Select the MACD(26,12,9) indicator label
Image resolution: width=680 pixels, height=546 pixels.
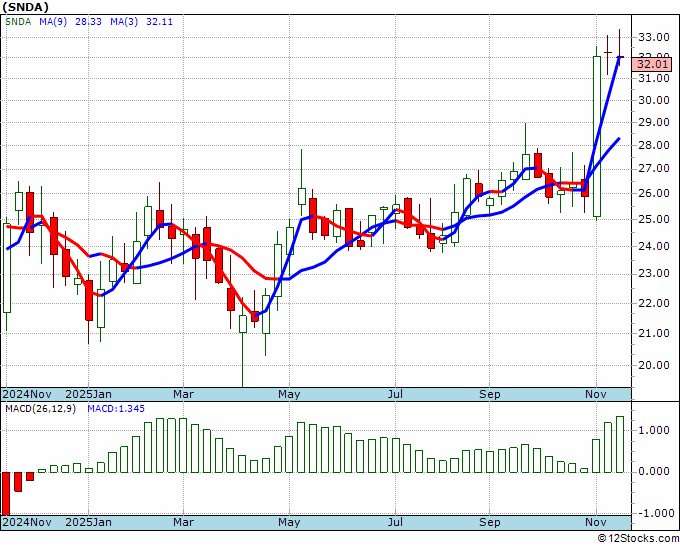click(40, 409)
